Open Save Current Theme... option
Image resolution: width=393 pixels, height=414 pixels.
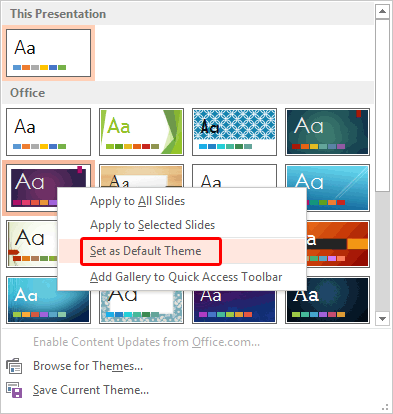tap(91, 390)
